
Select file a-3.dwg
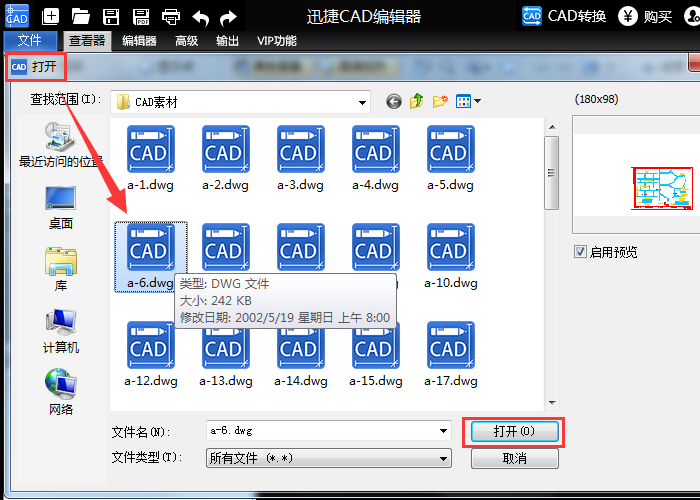click(x=300, y=158)
